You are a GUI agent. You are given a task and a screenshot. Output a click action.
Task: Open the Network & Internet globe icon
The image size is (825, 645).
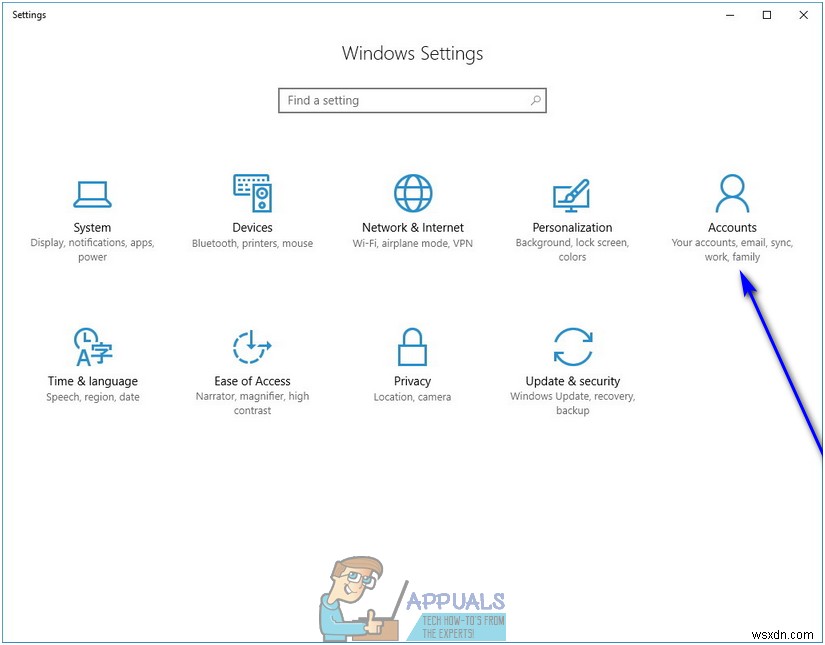[x=413, y=193]
